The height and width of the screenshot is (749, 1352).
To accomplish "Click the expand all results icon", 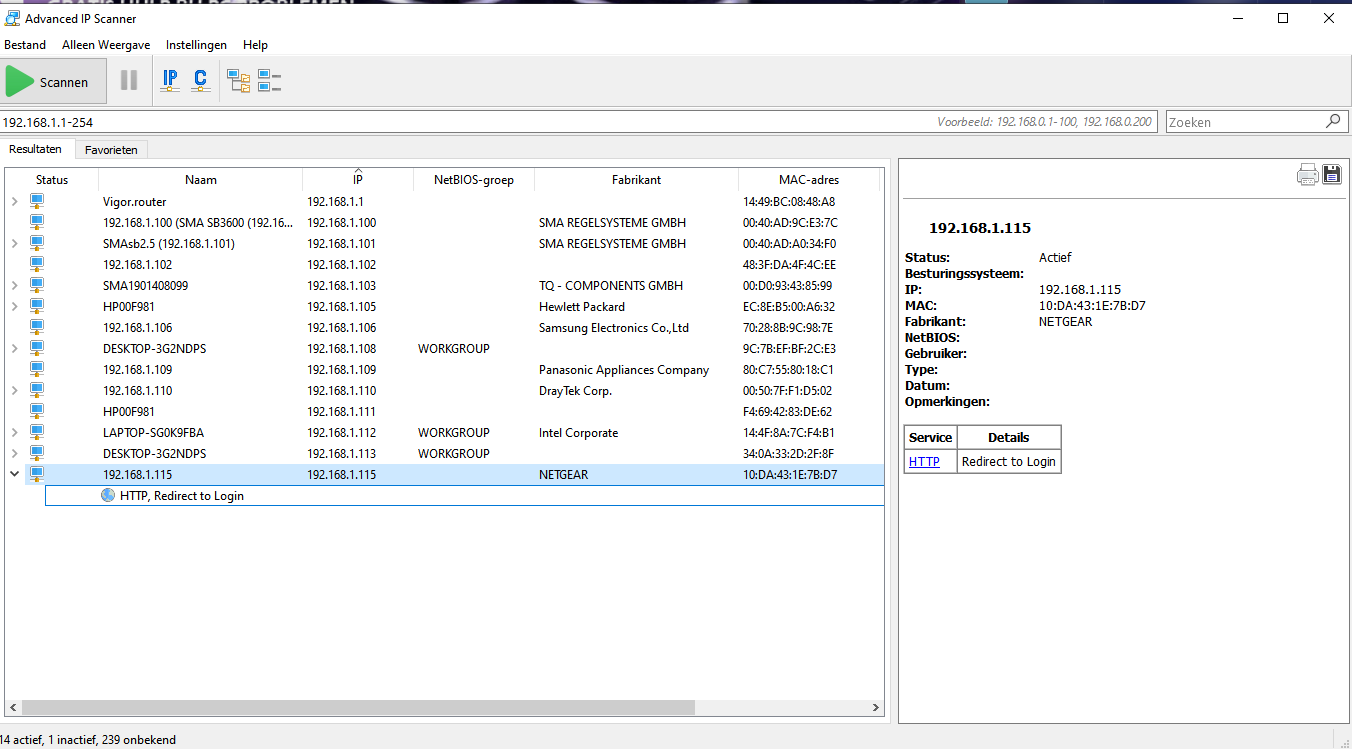I will [x=239, y=81].
